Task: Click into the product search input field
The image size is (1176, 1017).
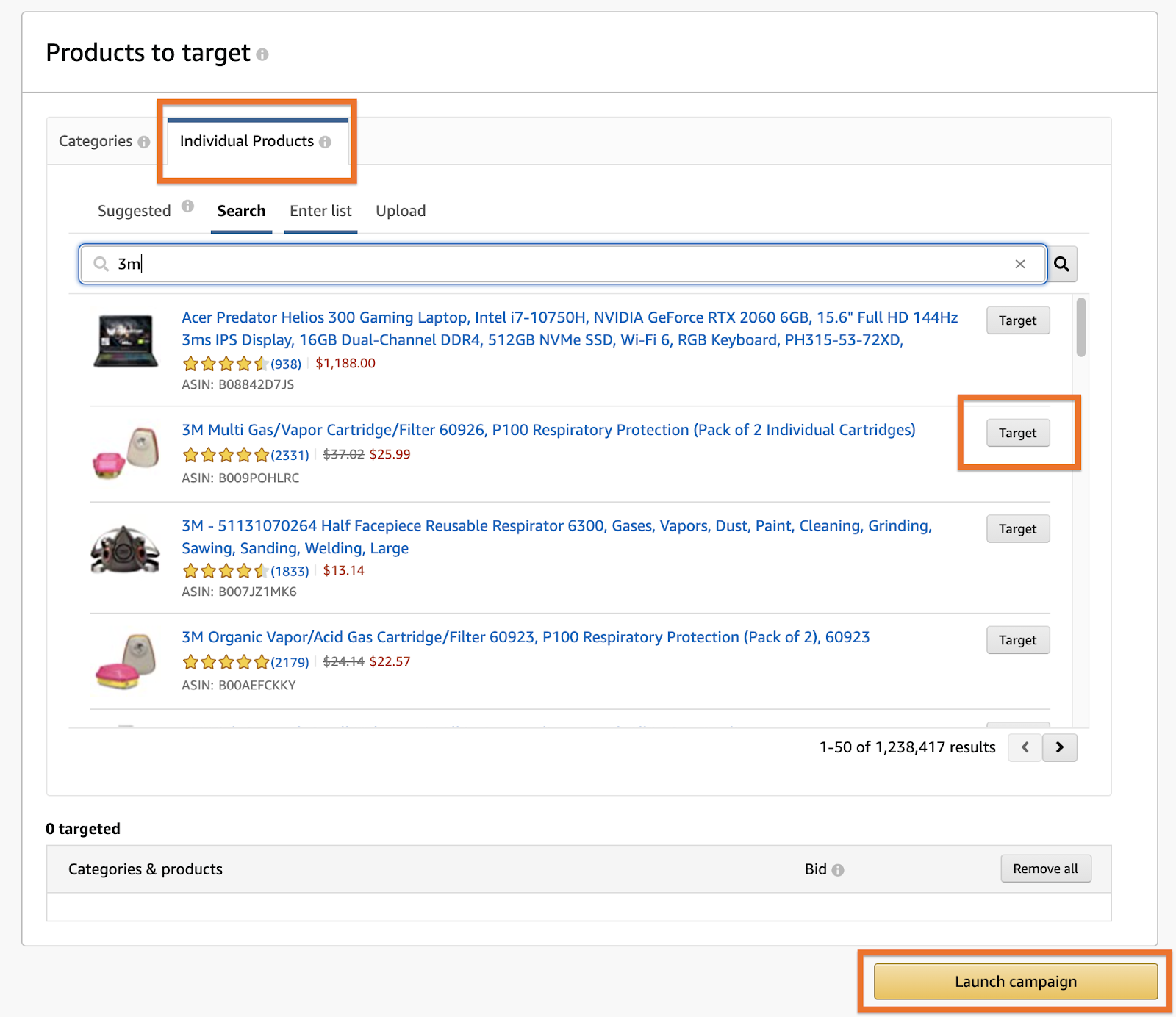Action: coord(562,264)
